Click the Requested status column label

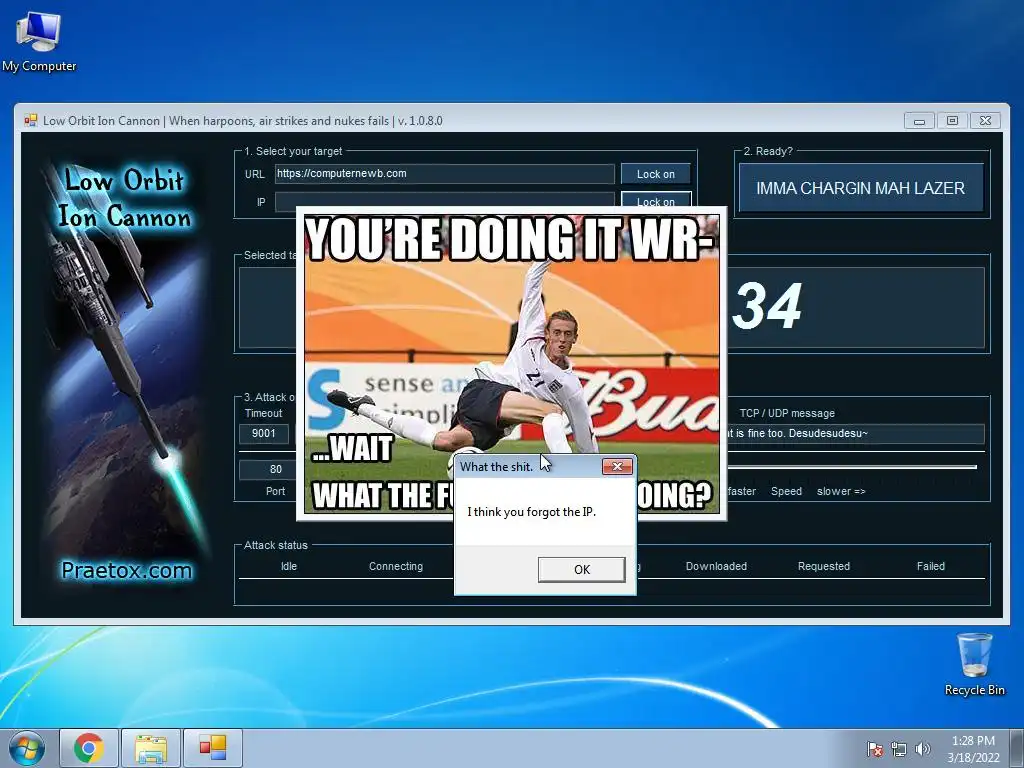tap(824, 566)
